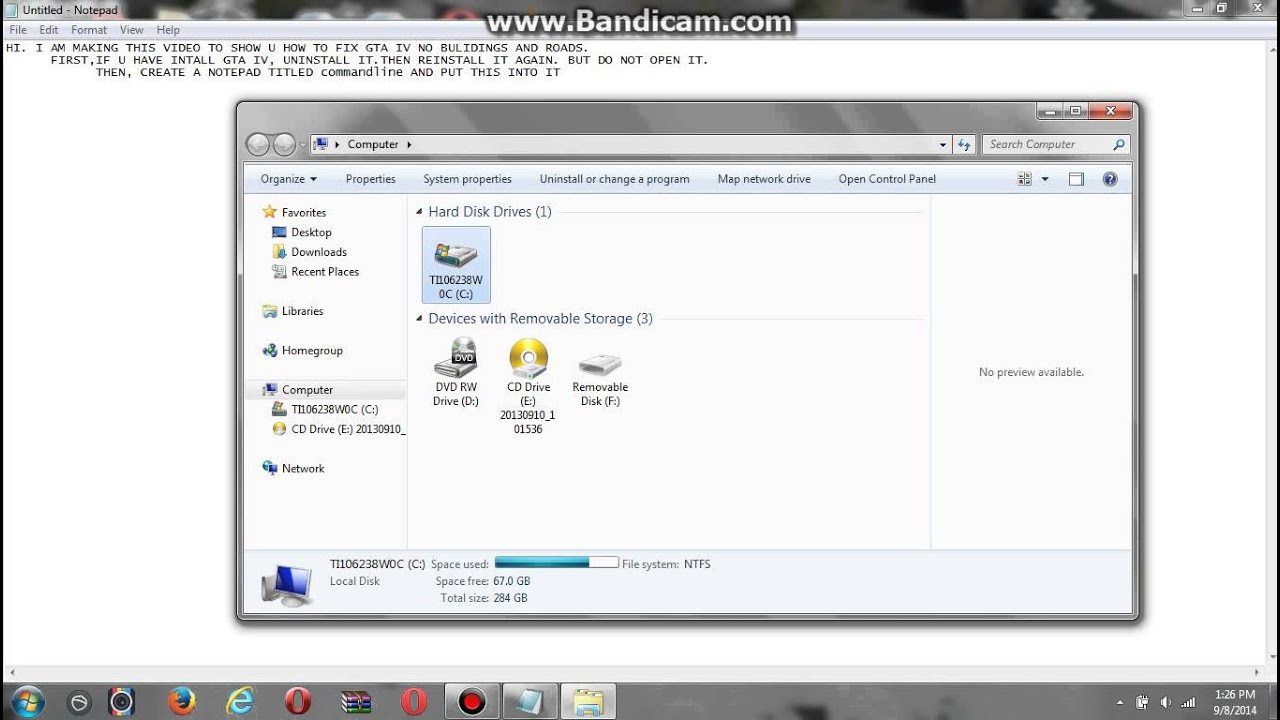Change your view icon in Explorer
This screenshot has width=1280, height=720.
coord(1024,179)
